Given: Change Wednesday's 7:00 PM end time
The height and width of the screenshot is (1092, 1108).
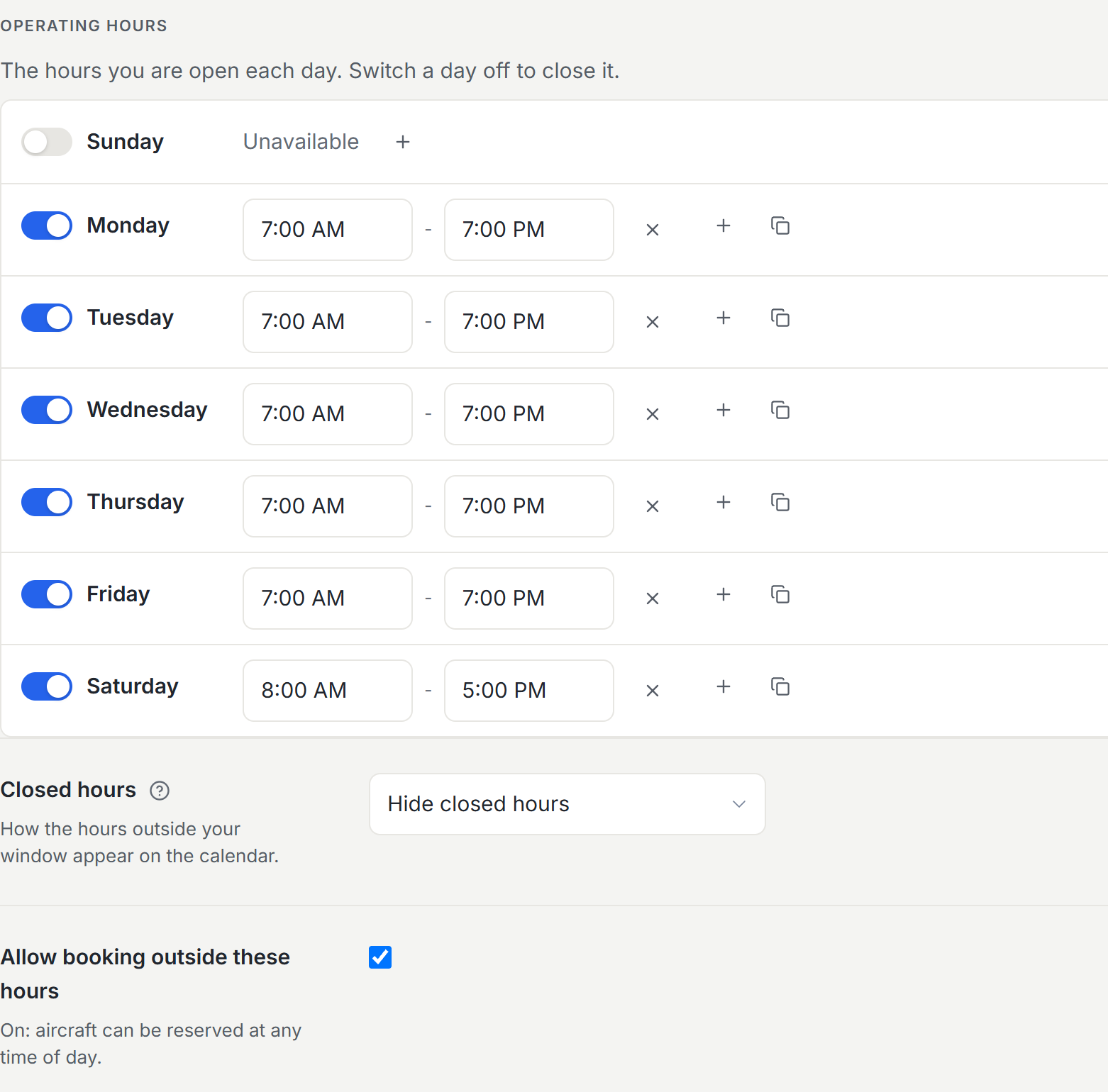Looking at the screenshot, I should (529, 414).
